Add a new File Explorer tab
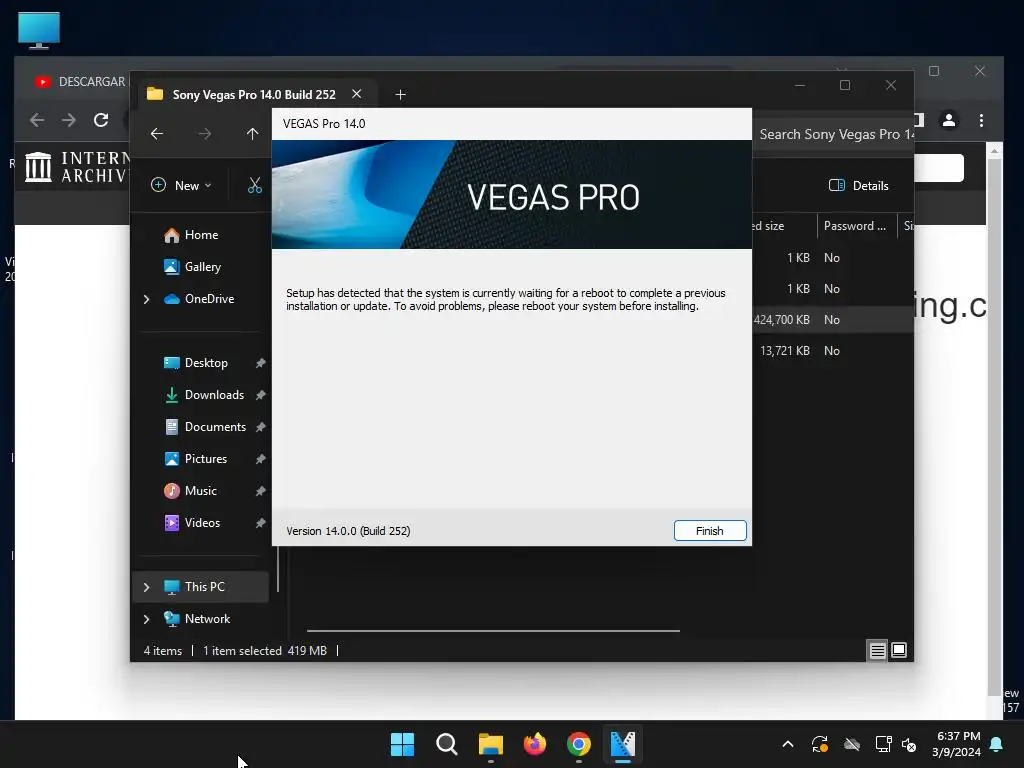 400,95
